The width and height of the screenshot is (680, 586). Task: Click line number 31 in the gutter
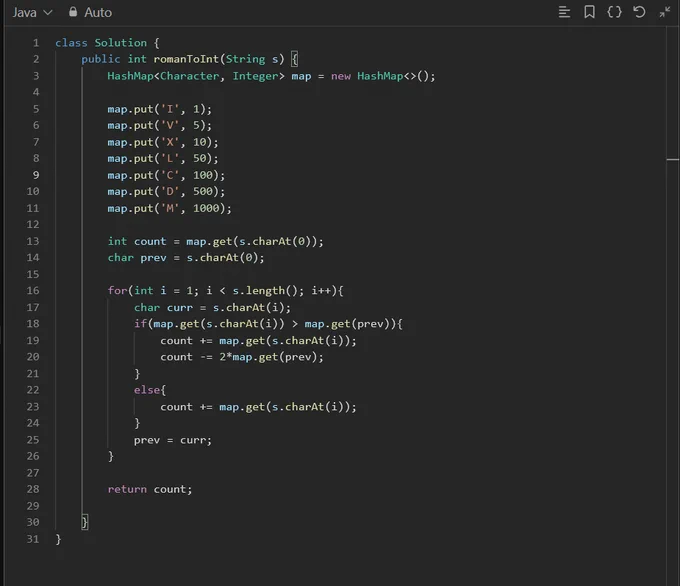33,539
